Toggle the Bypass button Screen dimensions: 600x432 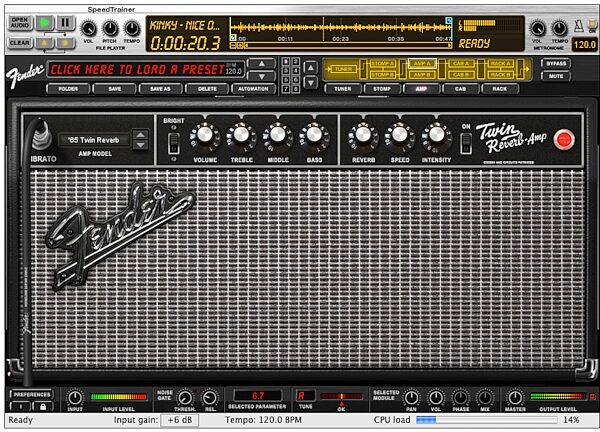(x=556, y=64)
